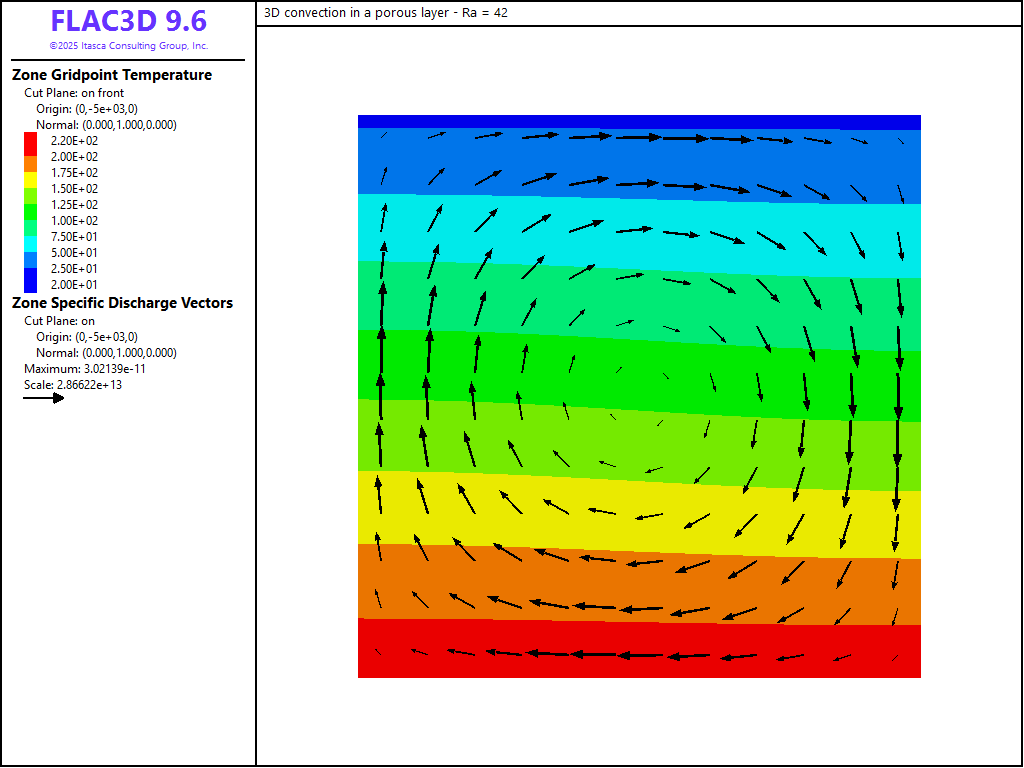Select the 'Maximum: 3.02139e-11' legend text
This screenshot has height=768, width=1024.
pos(83,369)
